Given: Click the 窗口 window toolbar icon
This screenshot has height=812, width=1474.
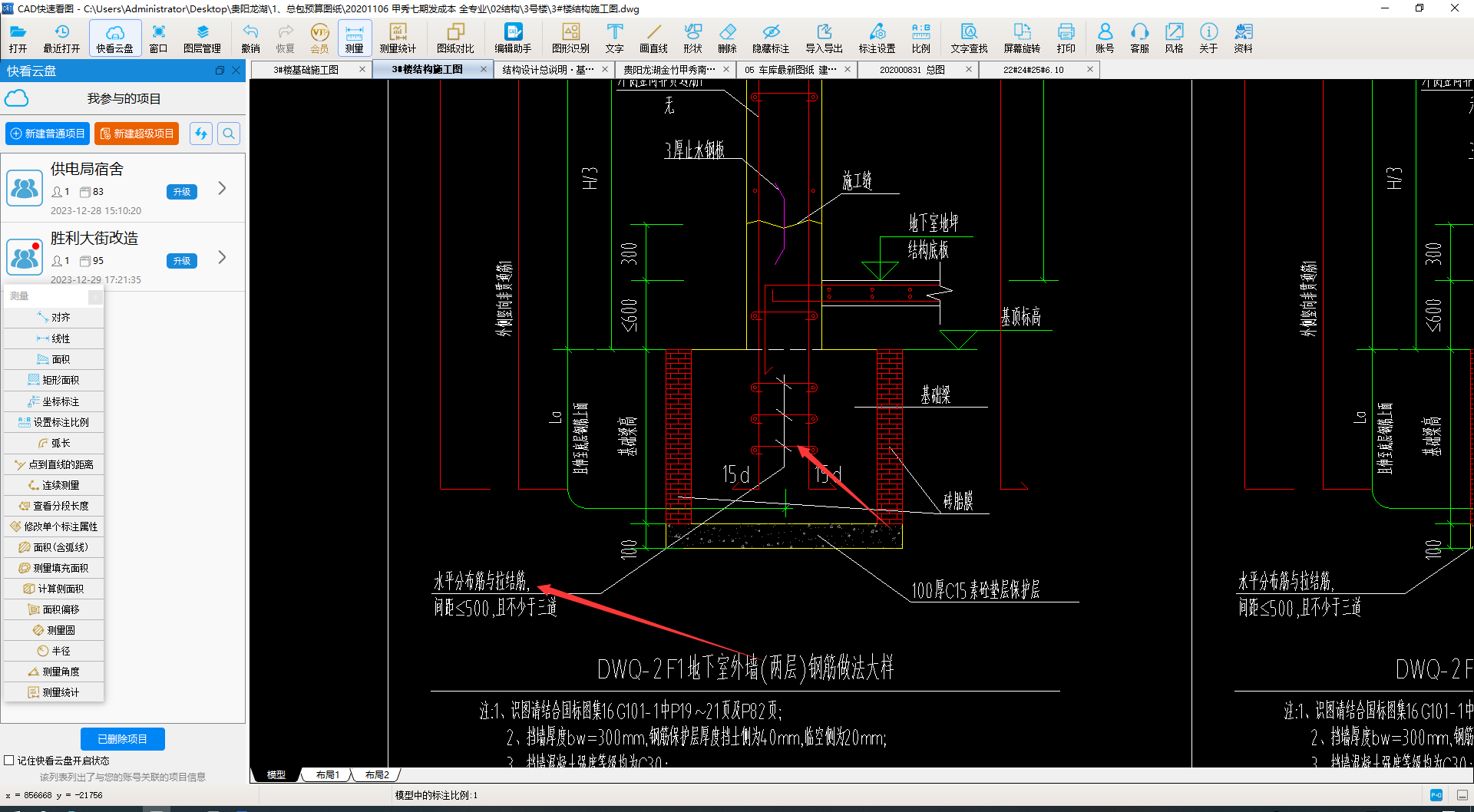Looking at the screenshot, I should pos(158,38).
